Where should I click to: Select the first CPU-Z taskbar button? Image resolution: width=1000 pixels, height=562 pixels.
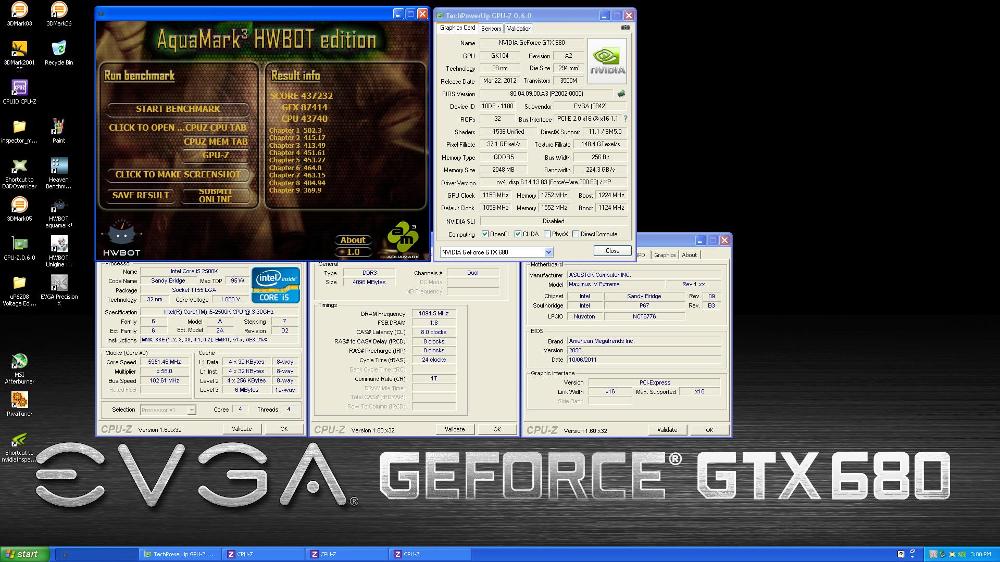[x=264, y=554]
